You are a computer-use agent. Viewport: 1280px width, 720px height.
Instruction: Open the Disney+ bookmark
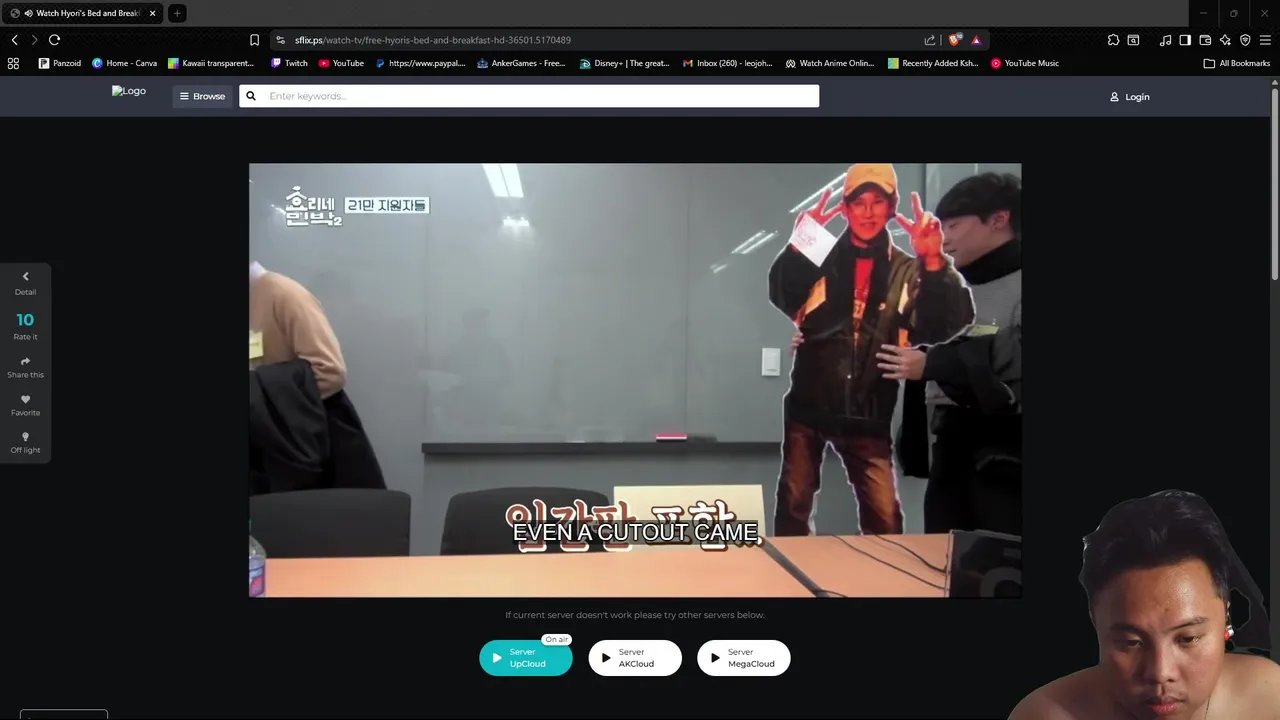pos(625,63)
